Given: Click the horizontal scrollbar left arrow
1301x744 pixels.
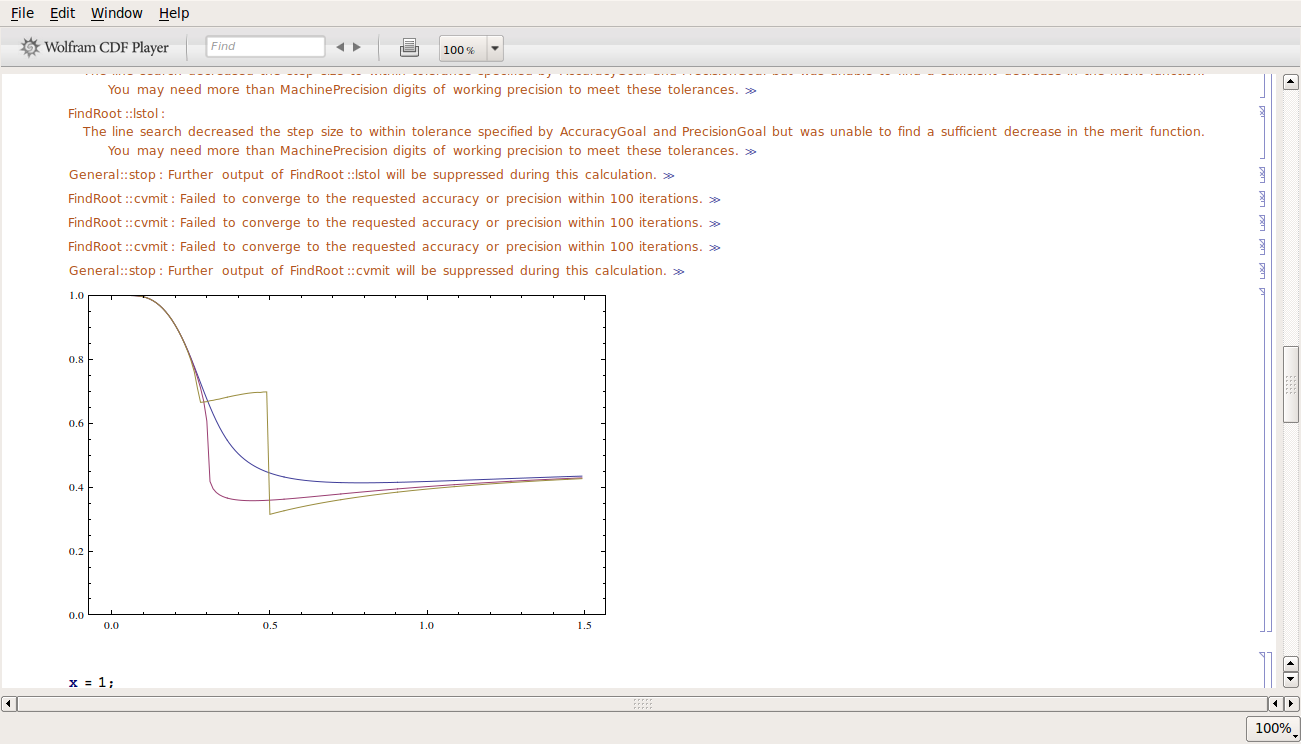Looking at the screenshot, I should (x=9, y=704).
